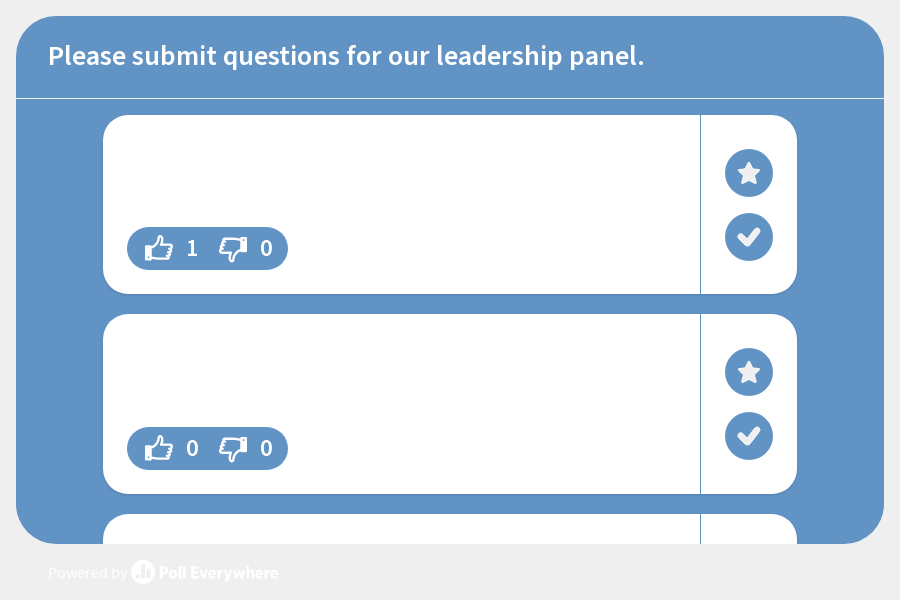Click the thumbs-up icon on the first question

pos(160,248)
